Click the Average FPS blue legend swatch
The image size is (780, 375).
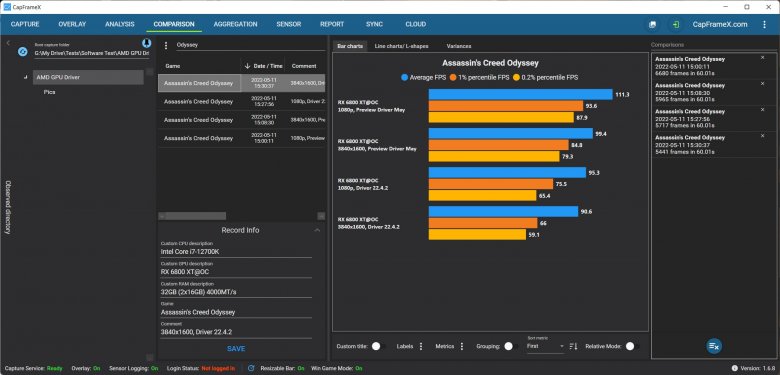click(x=404, y=78)
